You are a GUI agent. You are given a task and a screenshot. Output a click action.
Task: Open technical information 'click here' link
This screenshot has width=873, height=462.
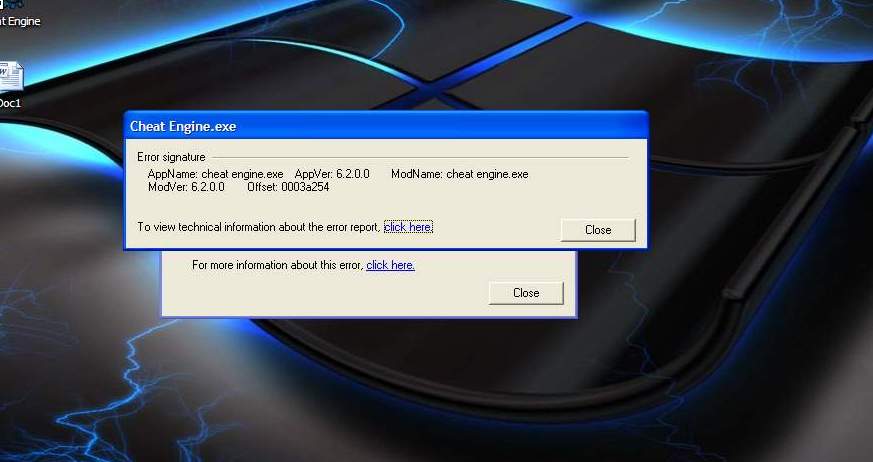(x=408, y=227)
